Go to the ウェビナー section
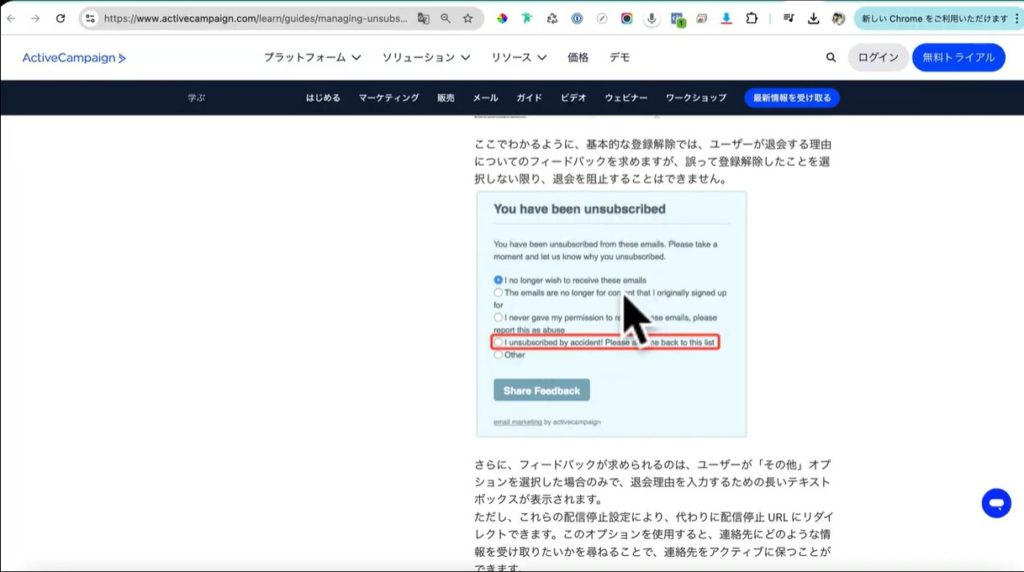Image resolution: width=1024 pixels, height=572 pixels. (626, 98)
